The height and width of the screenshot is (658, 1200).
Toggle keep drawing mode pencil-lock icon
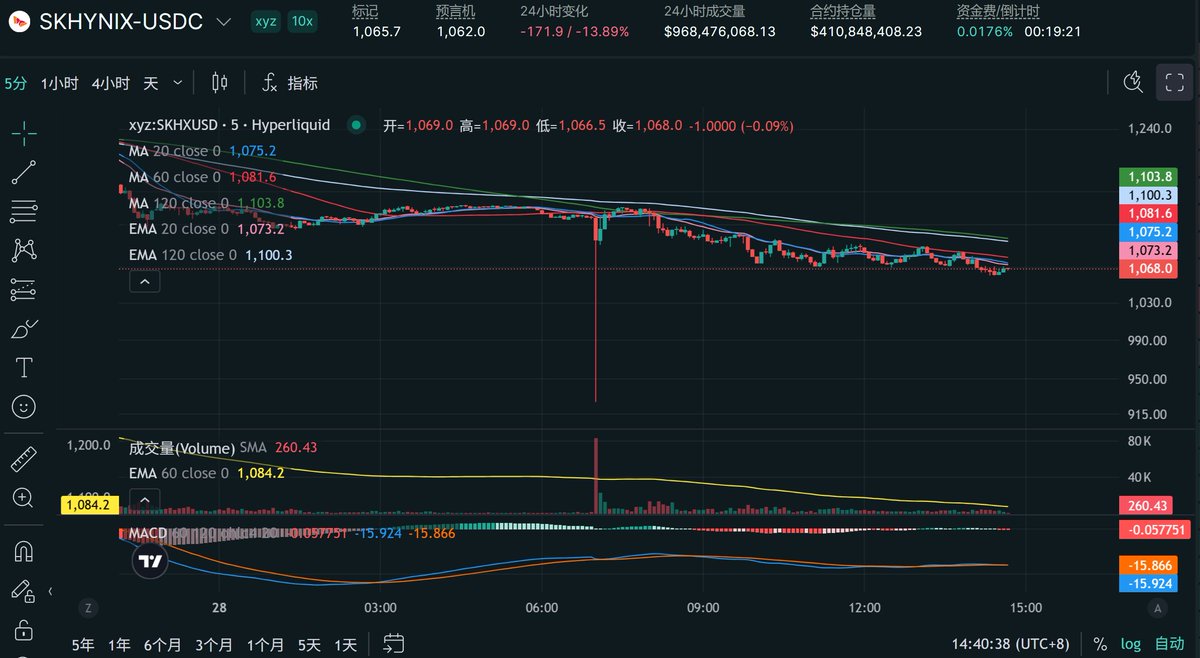point(25,590)
